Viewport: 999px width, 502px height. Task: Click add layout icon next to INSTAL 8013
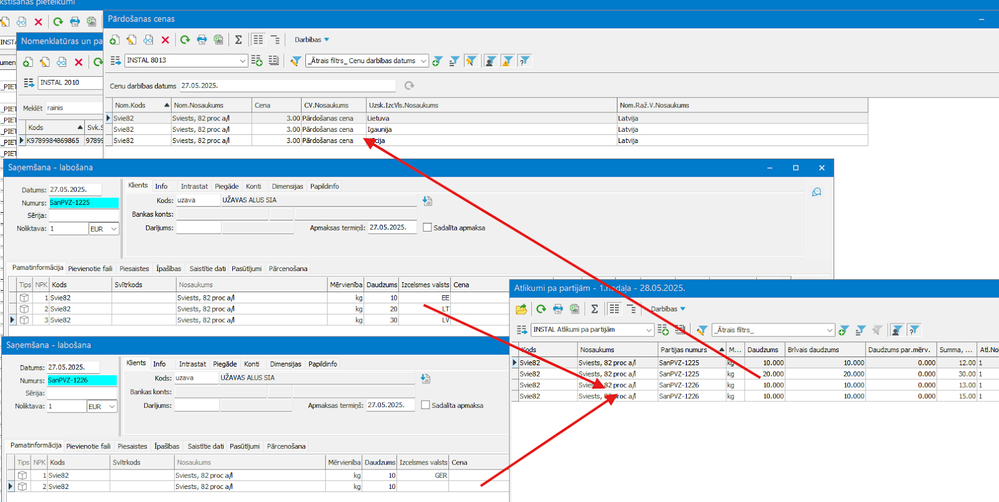pos(257,61)
